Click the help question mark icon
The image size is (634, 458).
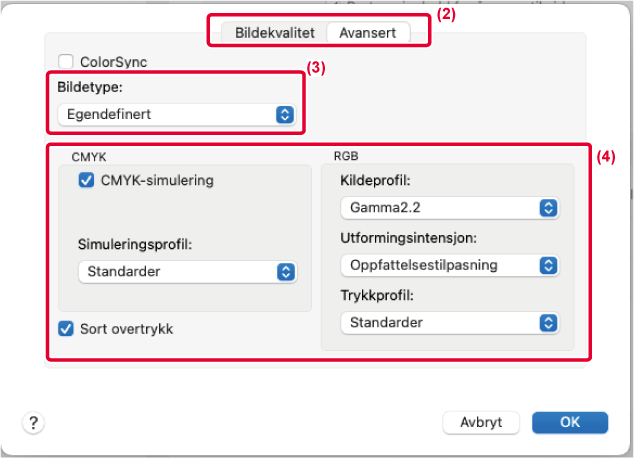pos(34,423)
